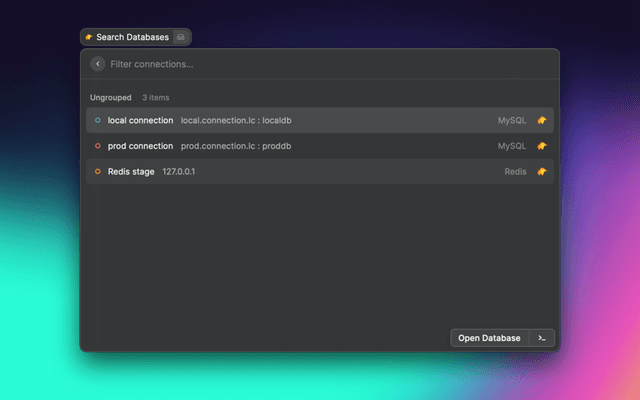Image resolution: width=640 pixels, height=400 pixels.
Task: Select the prod connection entry
Action: pyautogui.click(x=140, y=146)
